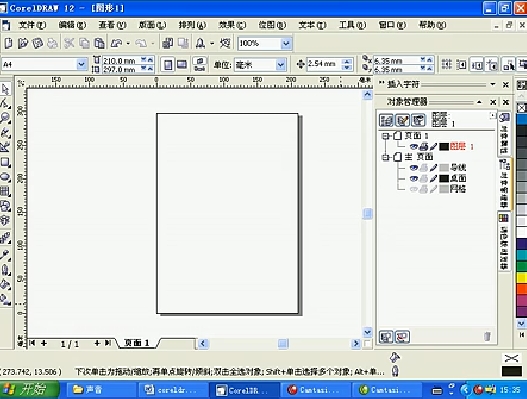The width and height of the screenshot is (527, 399).
Task: Open the units 毫米 dropdown
Action: [x=281, y=65]
